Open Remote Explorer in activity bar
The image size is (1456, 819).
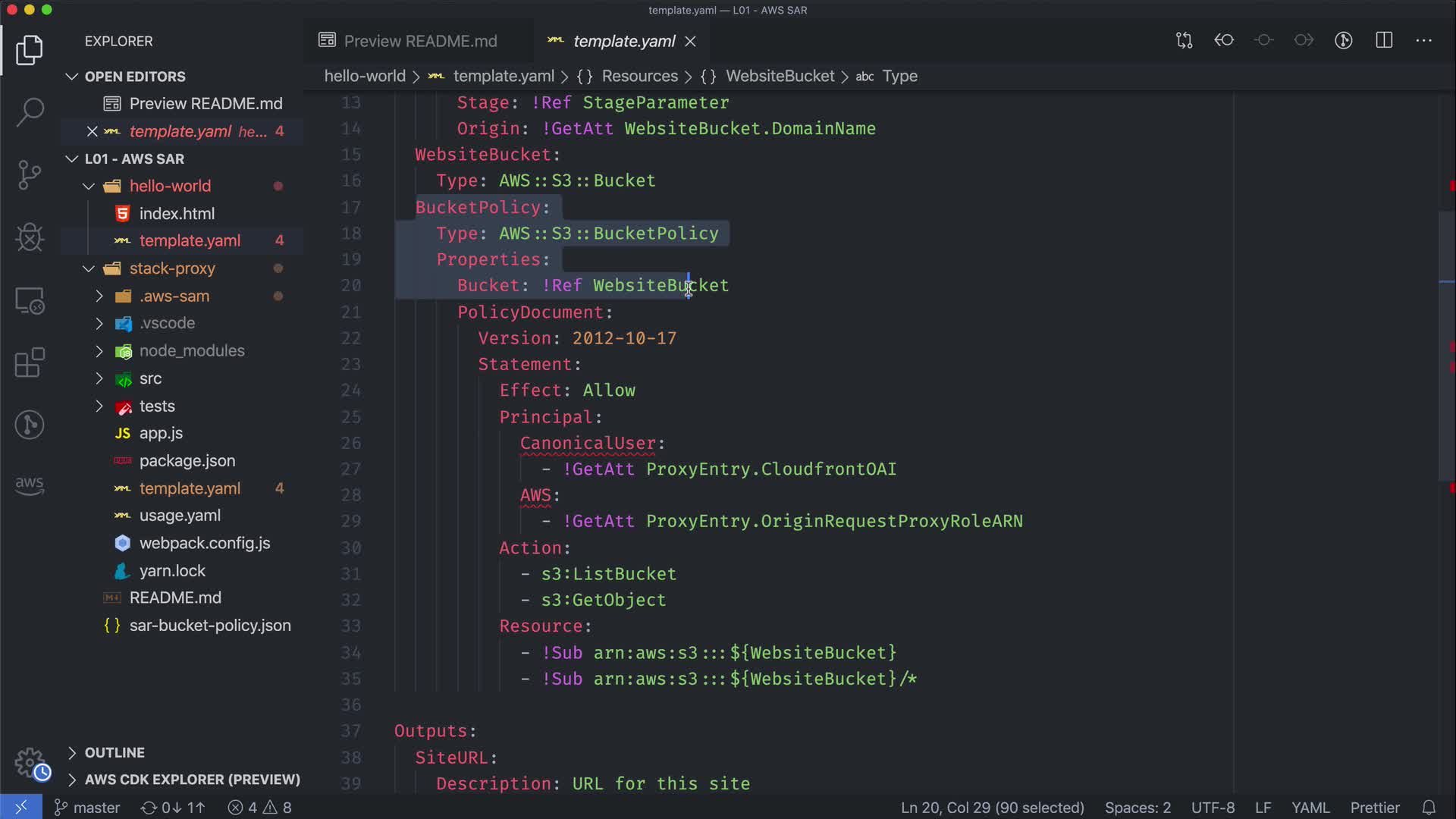30,301
